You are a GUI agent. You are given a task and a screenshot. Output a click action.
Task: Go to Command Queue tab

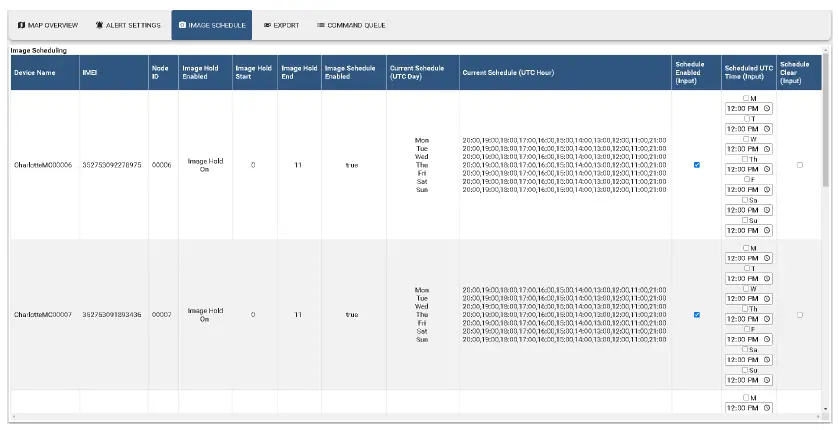pos(351,25)
